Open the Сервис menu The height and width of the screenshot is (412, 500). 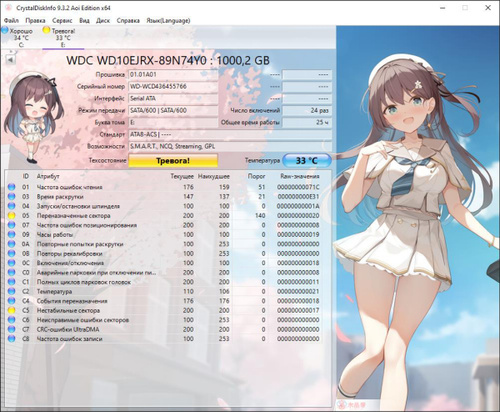[62, 20]
